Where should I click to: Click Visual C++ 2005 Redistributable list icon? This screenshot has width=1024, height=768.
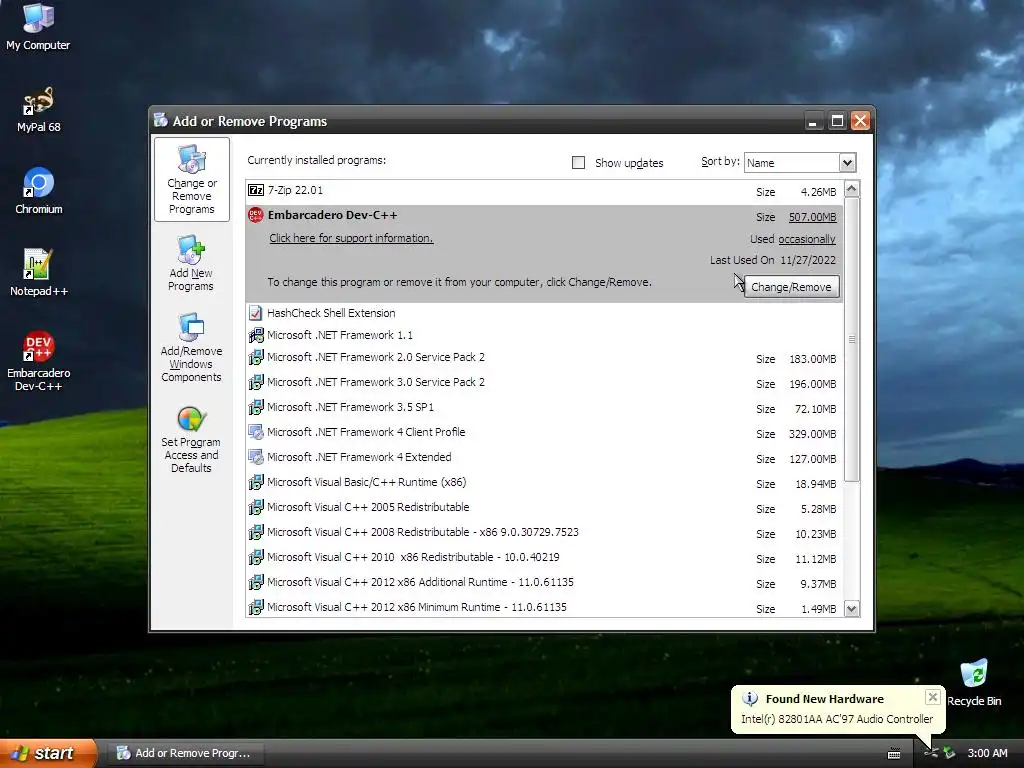[x=256, y=507]
